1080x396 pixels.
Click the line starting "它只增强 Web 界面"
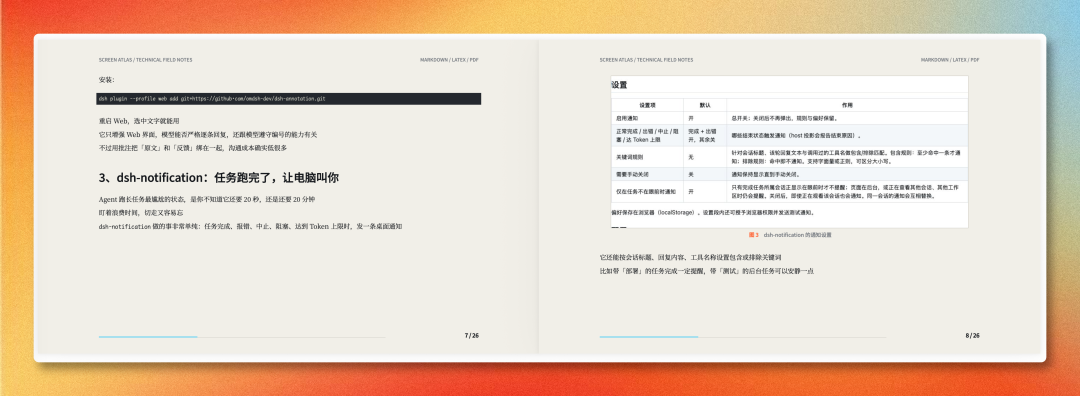pos(208,134)
